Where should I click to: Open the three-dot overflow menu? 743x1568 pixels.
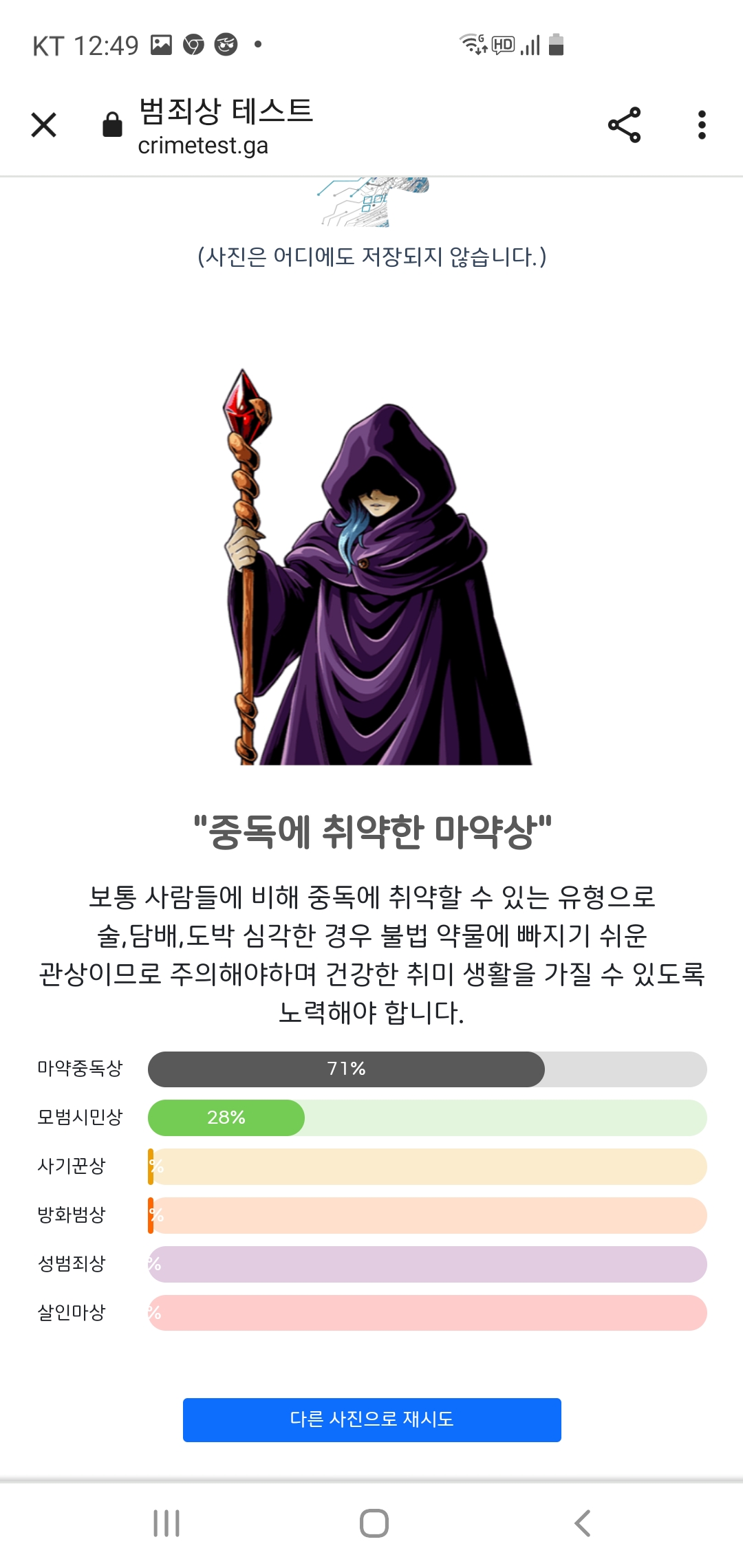tap(702, 125)
